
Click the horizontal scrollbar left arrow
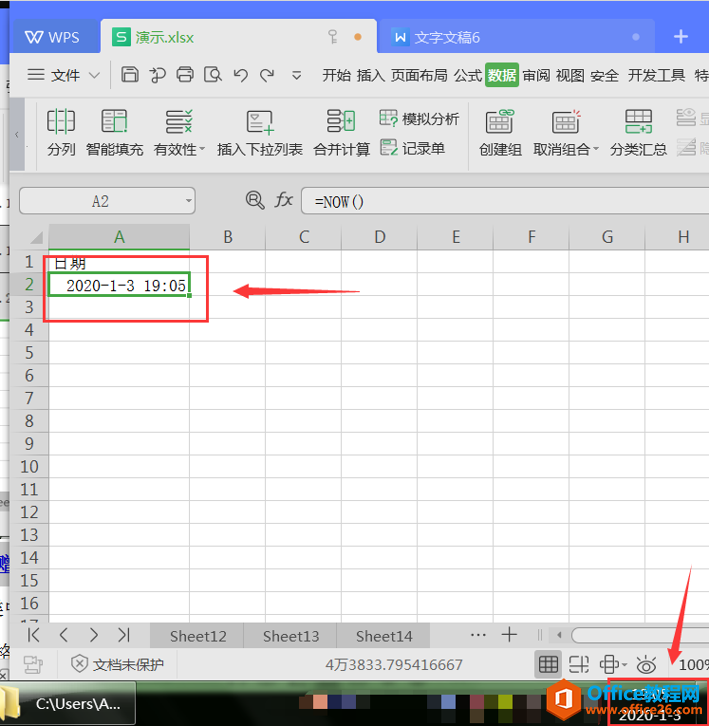[559, 635]
